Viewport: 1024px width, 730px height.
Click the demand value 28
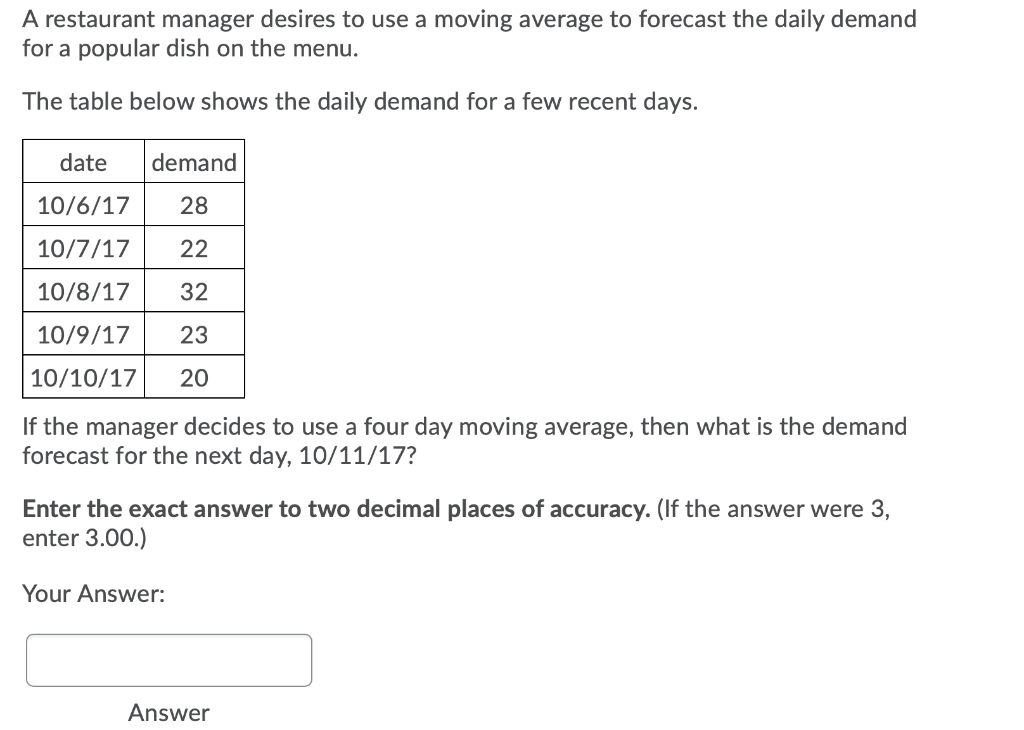(x=193, y=205)
